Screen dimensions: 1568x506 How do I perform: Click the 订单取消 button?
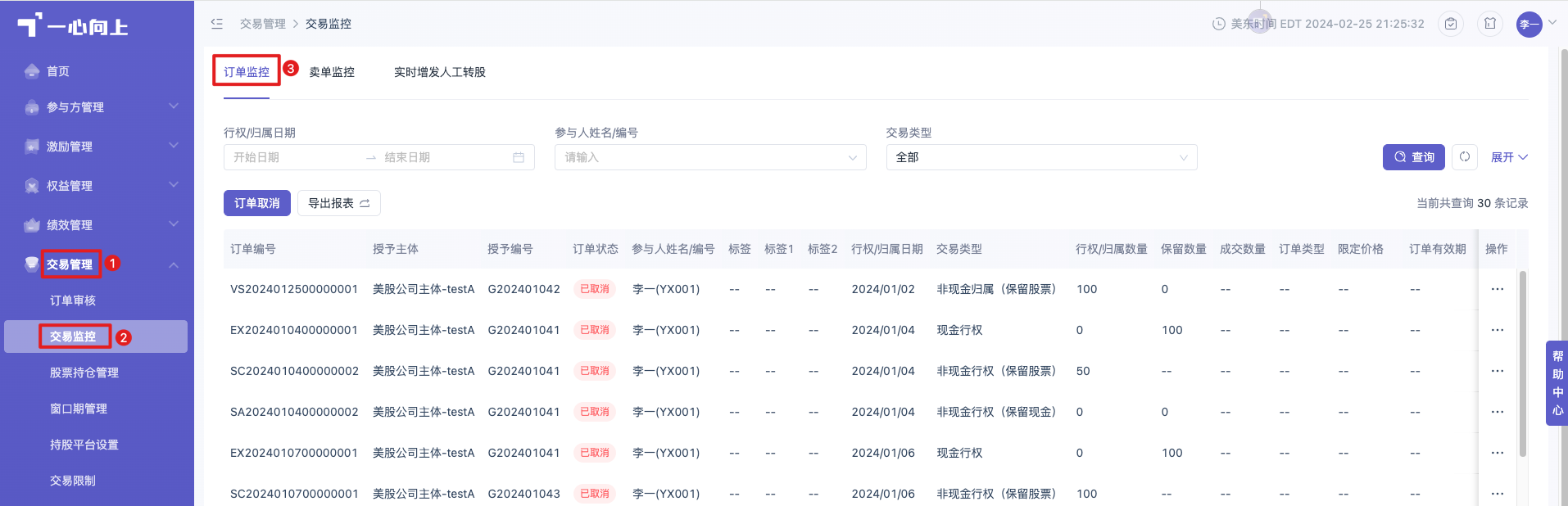click(x=257, y=203)
